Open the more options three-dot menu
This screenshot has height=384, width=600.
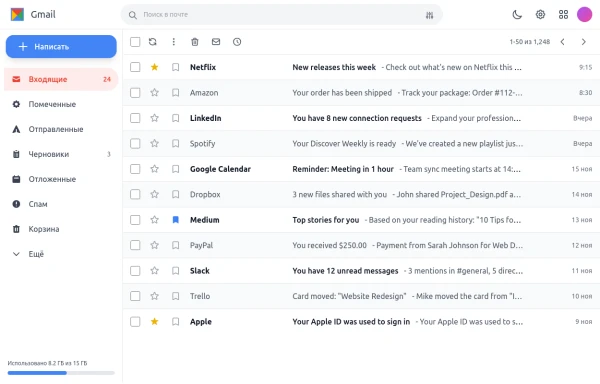click(174, 42)
